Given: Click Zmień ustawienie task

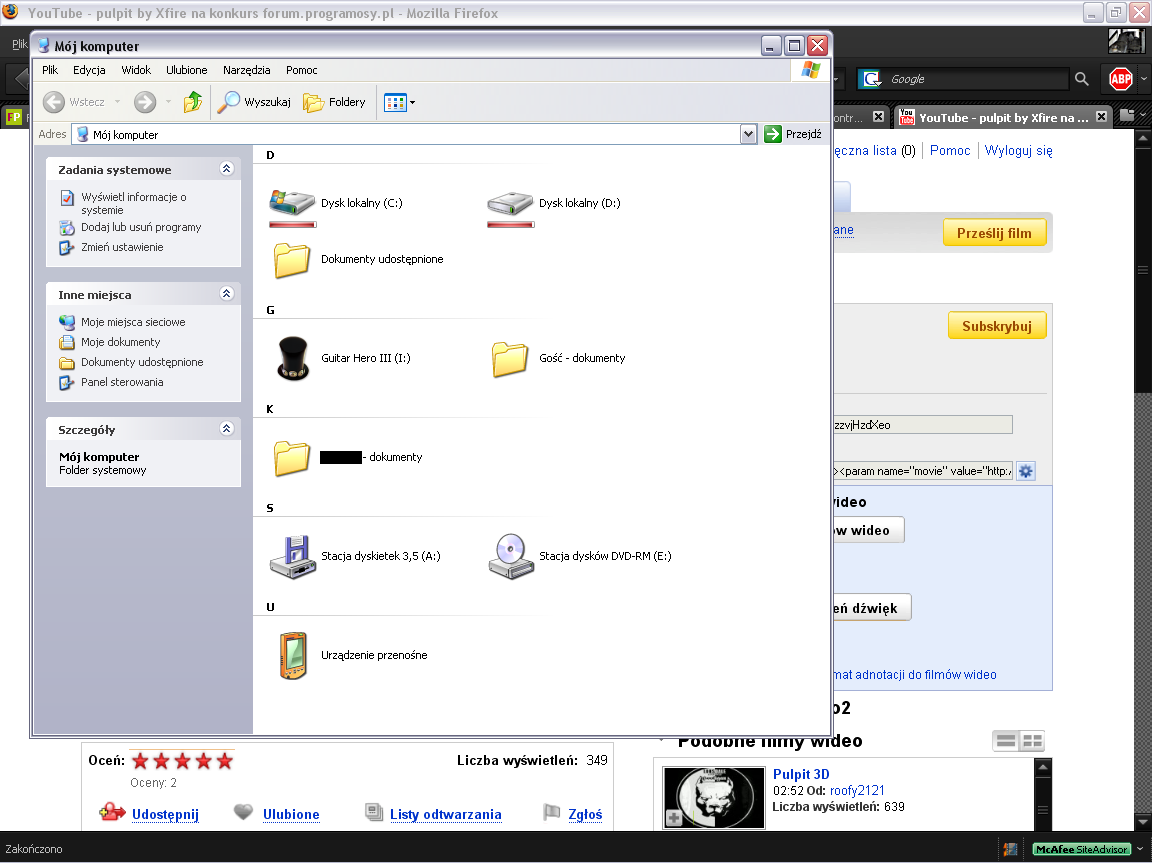Looking at the screenshot, I should (122, 248).
